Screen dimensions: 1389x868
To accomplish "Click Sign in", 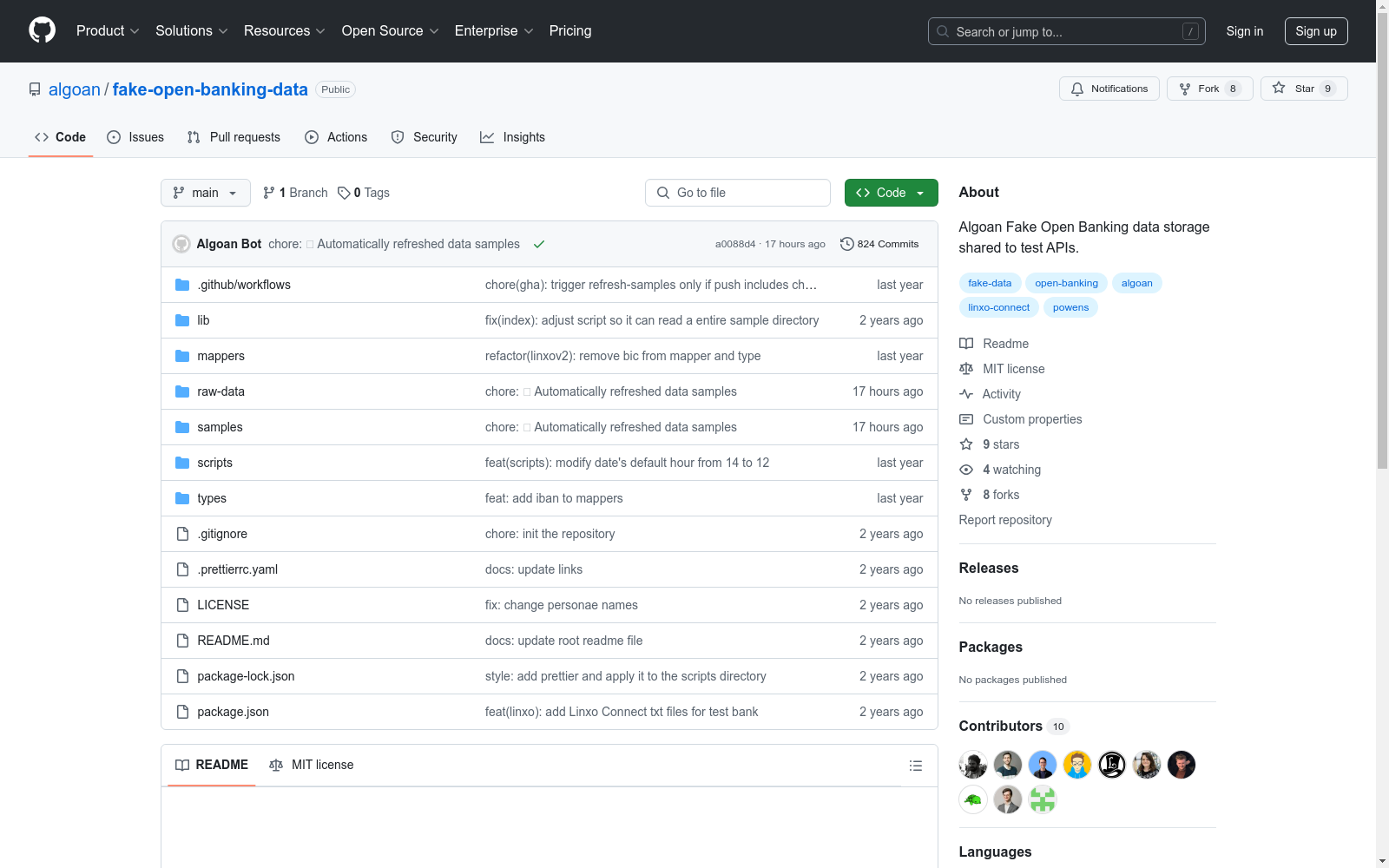I will 1245,31.
